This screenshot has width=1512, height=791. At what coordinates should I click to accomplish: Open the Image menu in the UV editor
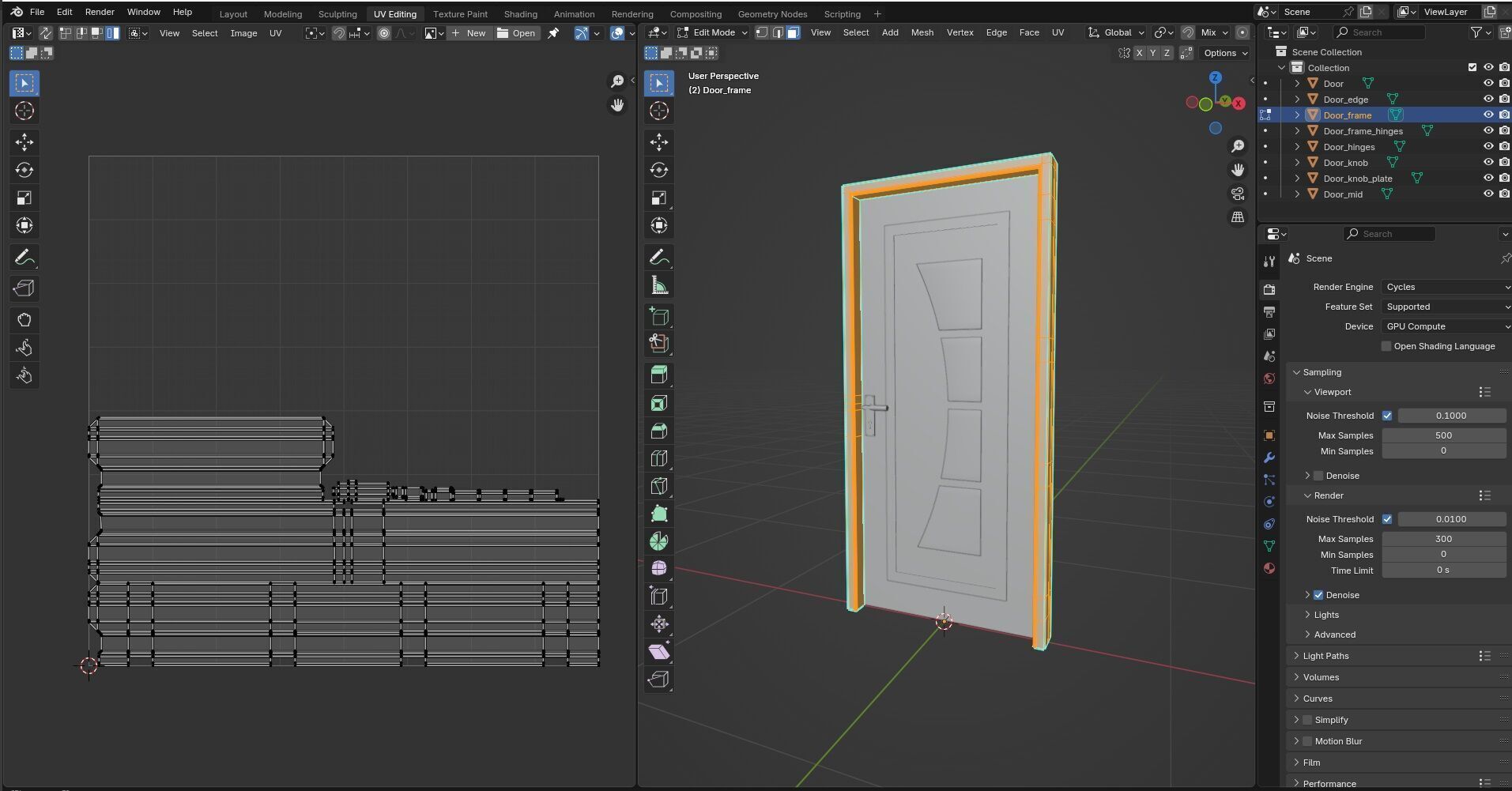click(x=243, y=33)
